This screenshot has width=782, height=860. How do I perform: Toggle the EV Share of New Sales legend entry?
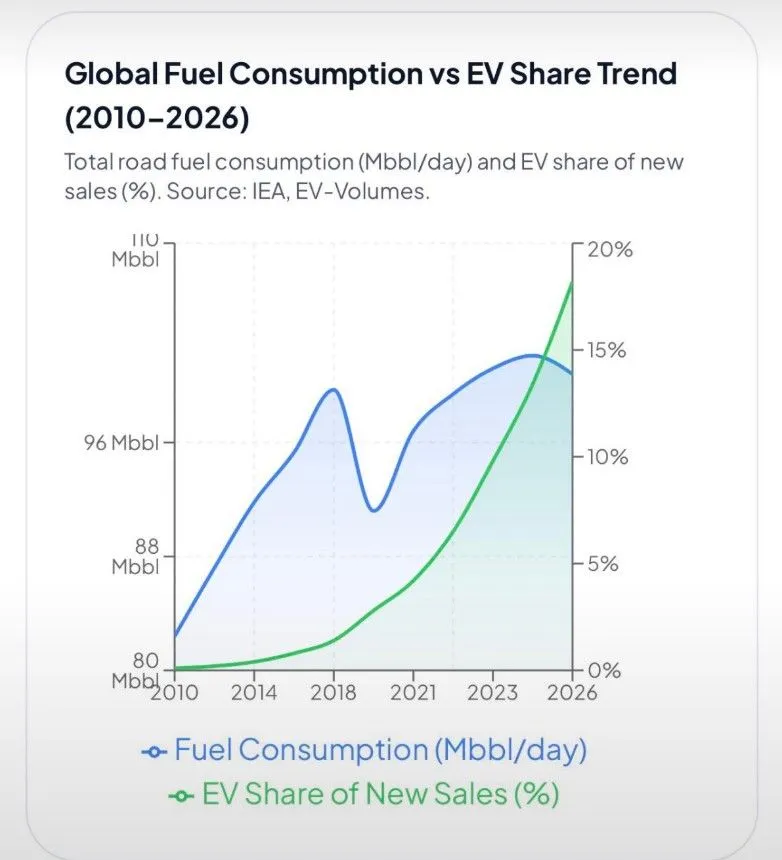click(364, 794)
